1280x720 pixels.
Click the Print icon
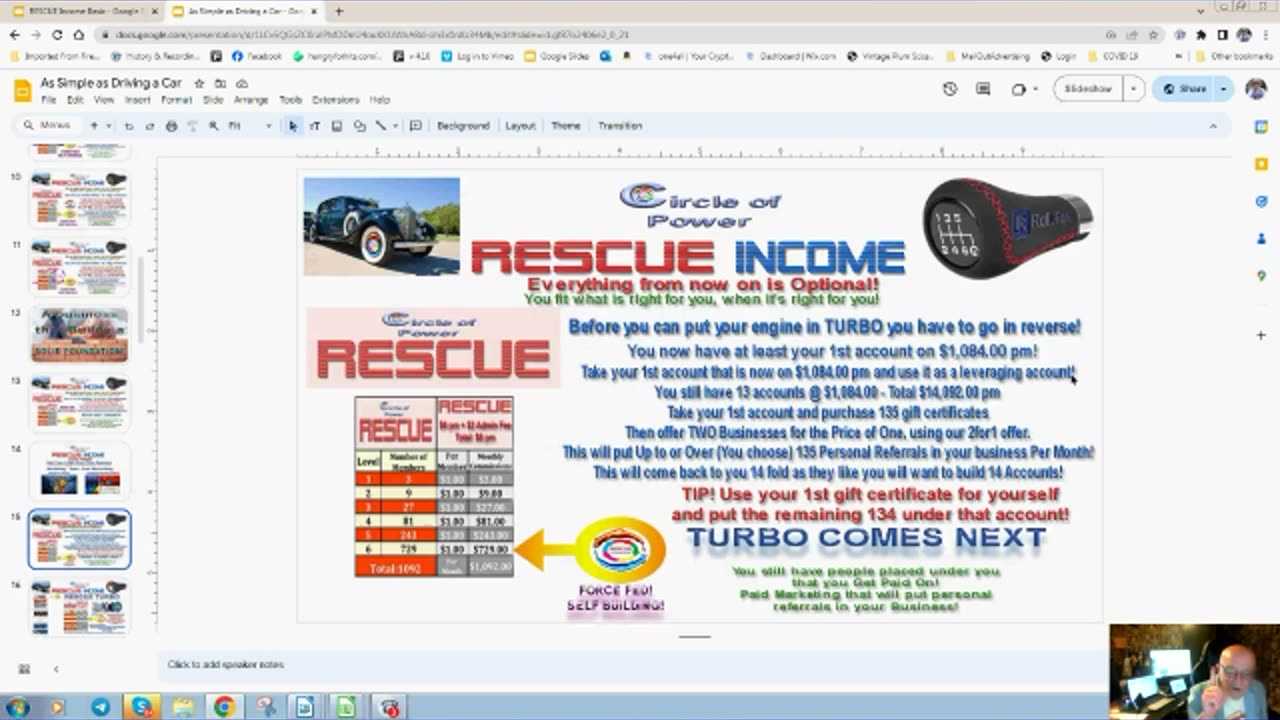coord(171,126)
